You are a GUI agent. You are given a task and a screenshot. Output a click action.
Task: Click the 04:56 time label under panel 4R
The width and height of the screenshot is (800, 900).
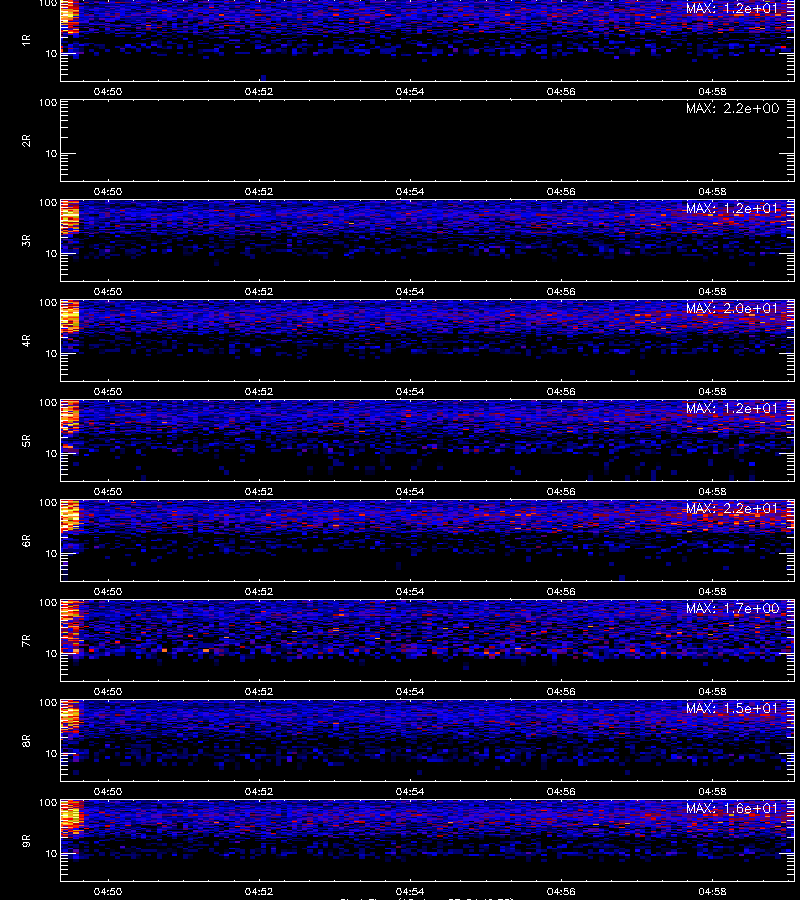coord(561,391)
